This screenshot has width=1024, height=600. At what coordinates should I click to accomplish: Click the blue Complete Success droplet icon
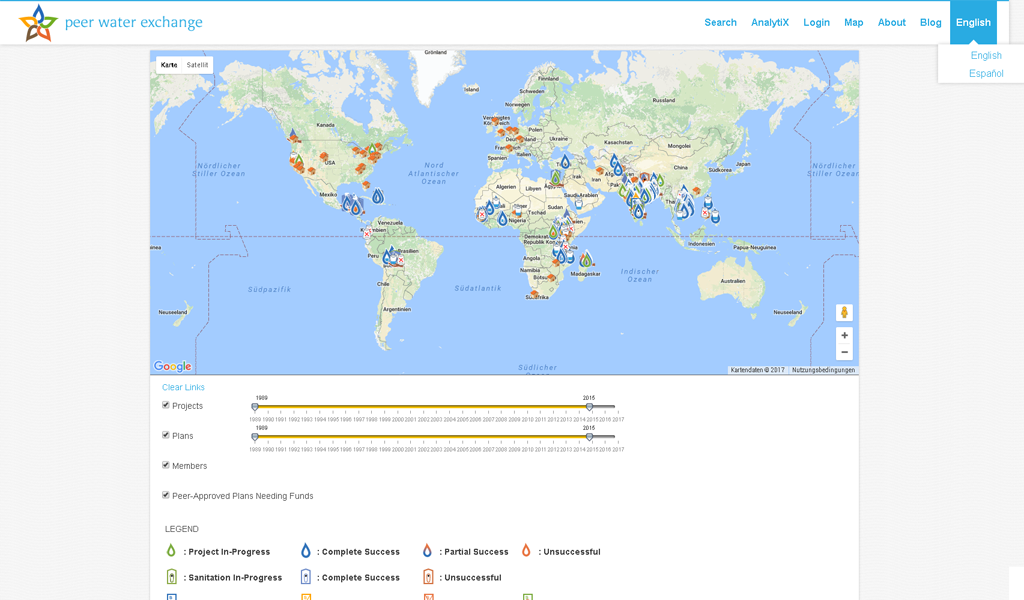point(306,551)
